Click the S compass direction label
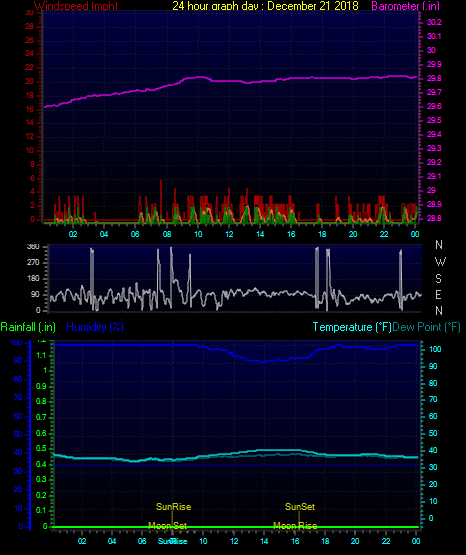466x555 pixels. point(438,279)
